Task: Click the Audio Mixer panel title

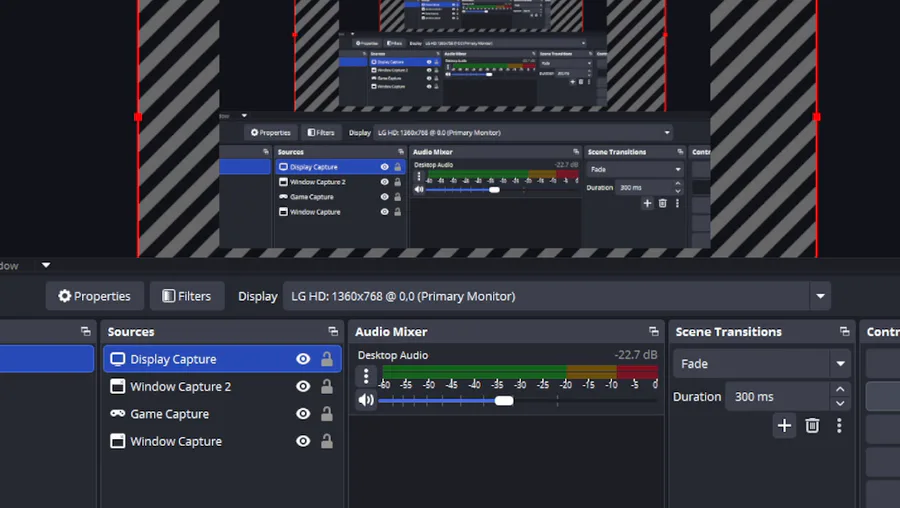Action: [391, 332]
